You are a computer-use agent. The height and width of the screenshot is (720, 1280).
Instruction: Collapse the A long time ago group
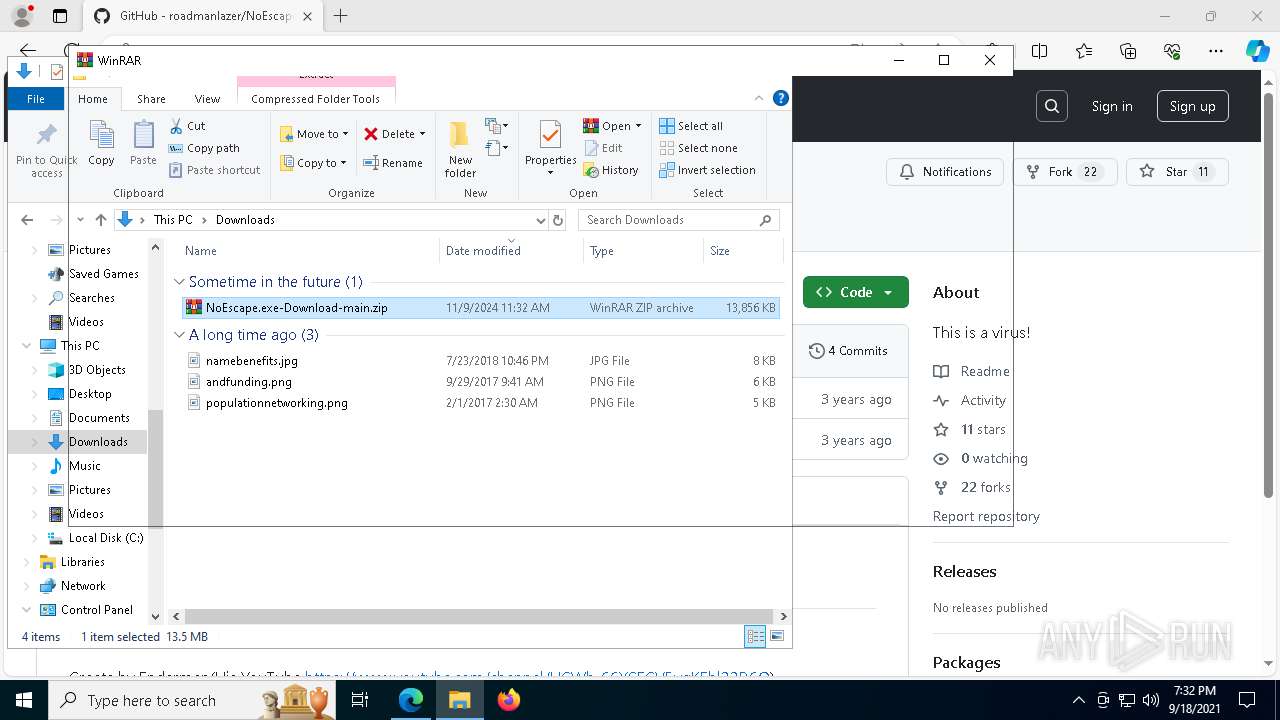click(180, 335)
